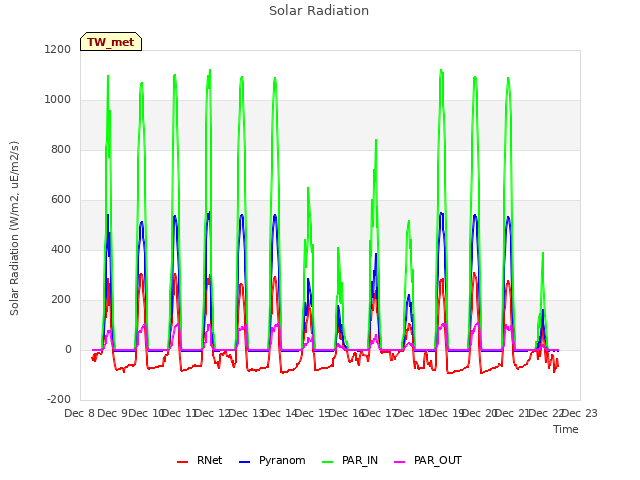Image resolution: width=640 pixels, height=480 pixels.
Task: Click the PAR_IN legend entry
Action: pos(350,460)
